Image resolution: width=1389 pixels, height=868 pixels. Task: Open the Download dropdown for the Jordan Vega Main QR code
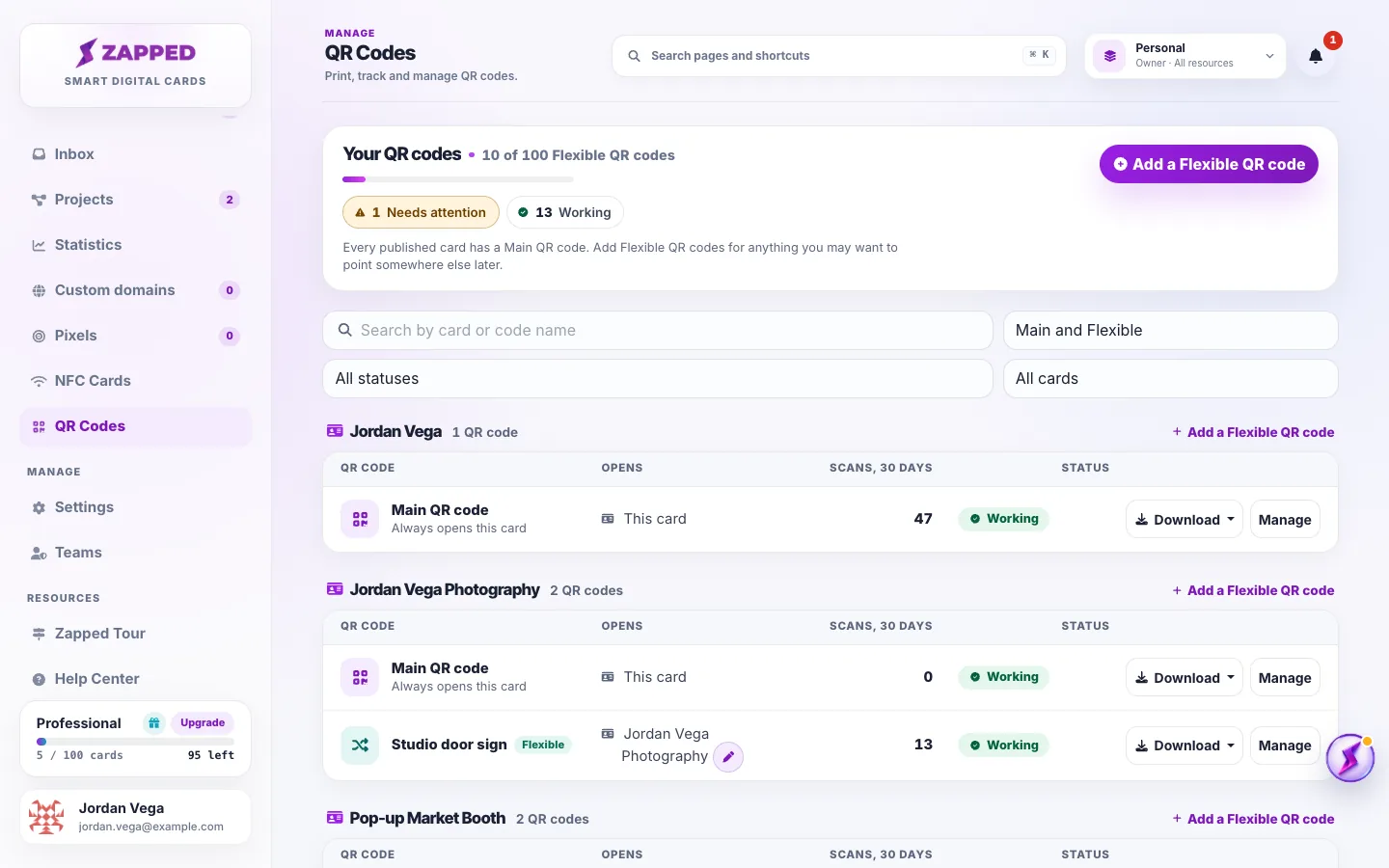(1184, 519)
